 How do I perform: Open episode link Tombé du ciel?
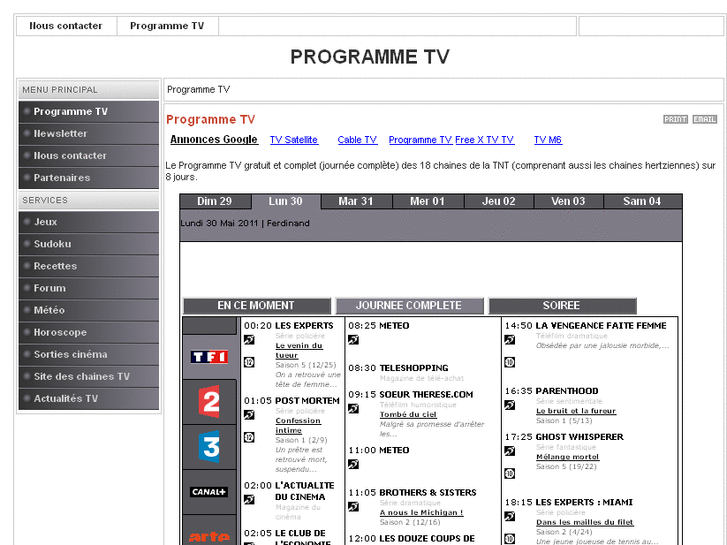point(408,415)
